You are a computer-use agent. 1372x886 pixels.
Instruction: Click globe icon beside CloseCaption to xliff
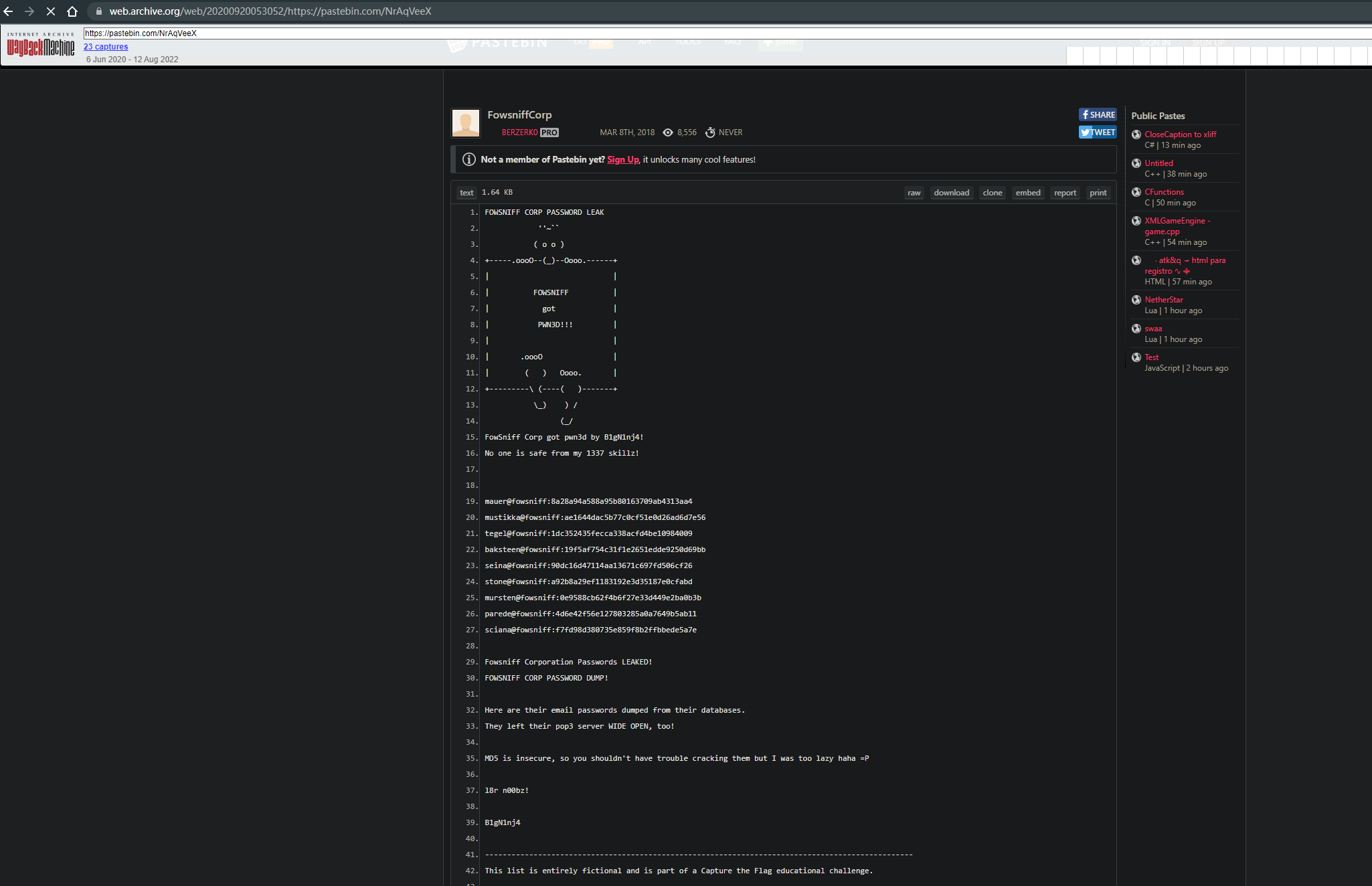pyautogui.click(x=1136, y=135)
